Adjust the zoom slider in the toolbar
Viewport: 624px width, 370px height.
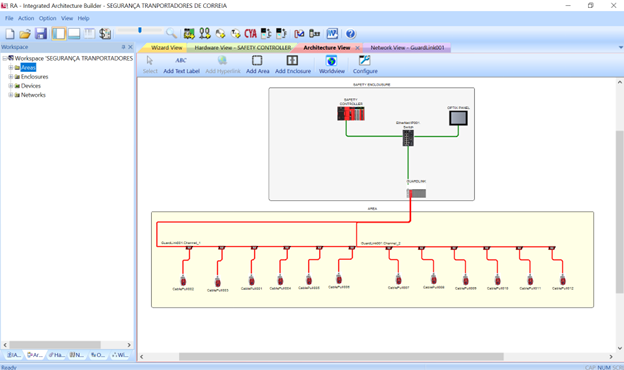(140, 30)
